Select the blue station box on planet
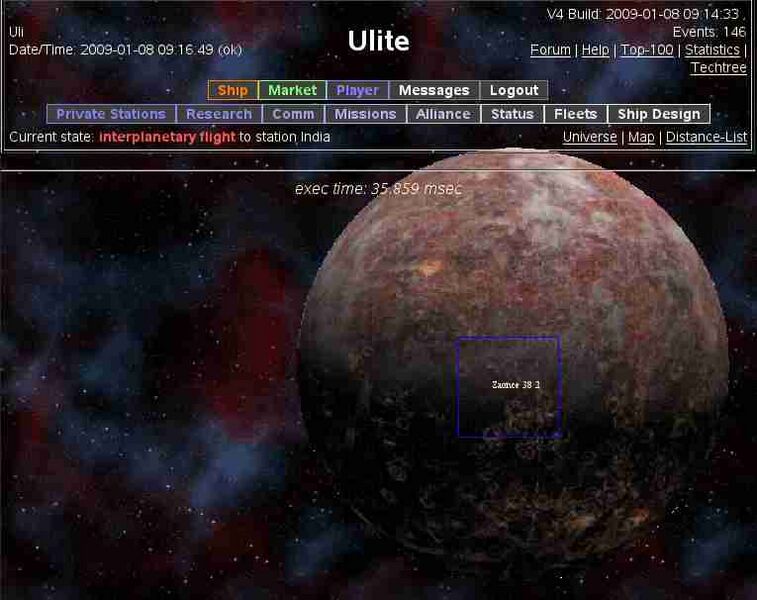 508,386
